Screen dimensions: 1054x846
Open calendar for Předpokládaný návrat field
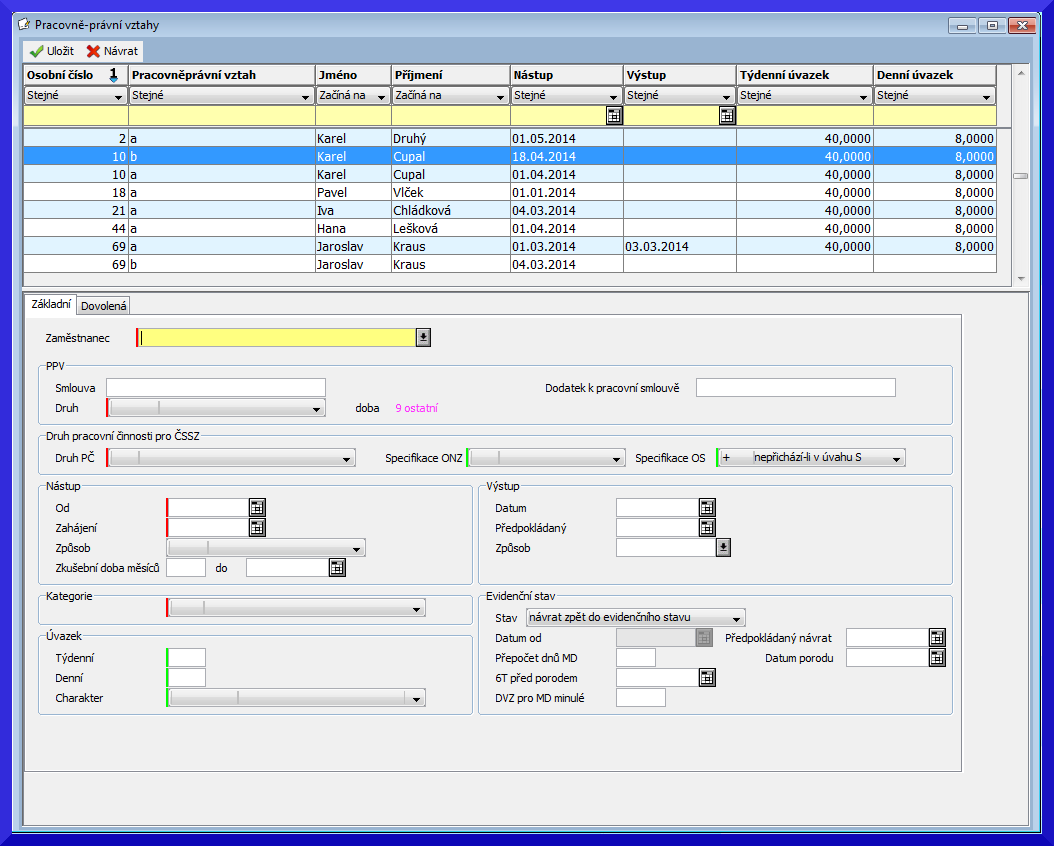coord(937,638)
